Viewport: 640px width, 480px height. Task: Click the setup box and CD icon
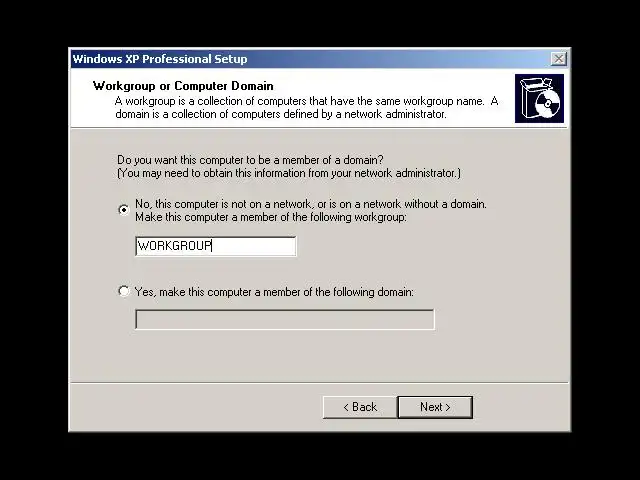pyautogui.click(x=539, y=98)
